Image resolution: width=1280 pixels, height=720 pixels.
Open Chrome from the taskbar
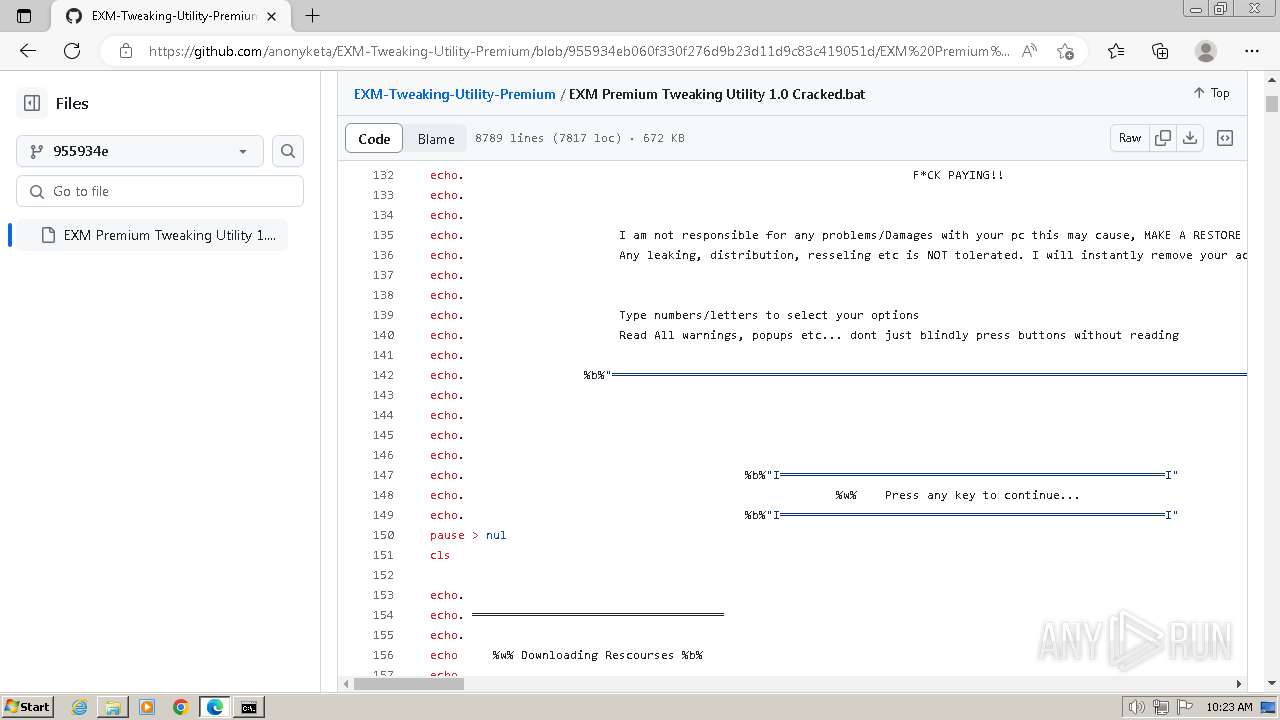click(181, 707)
